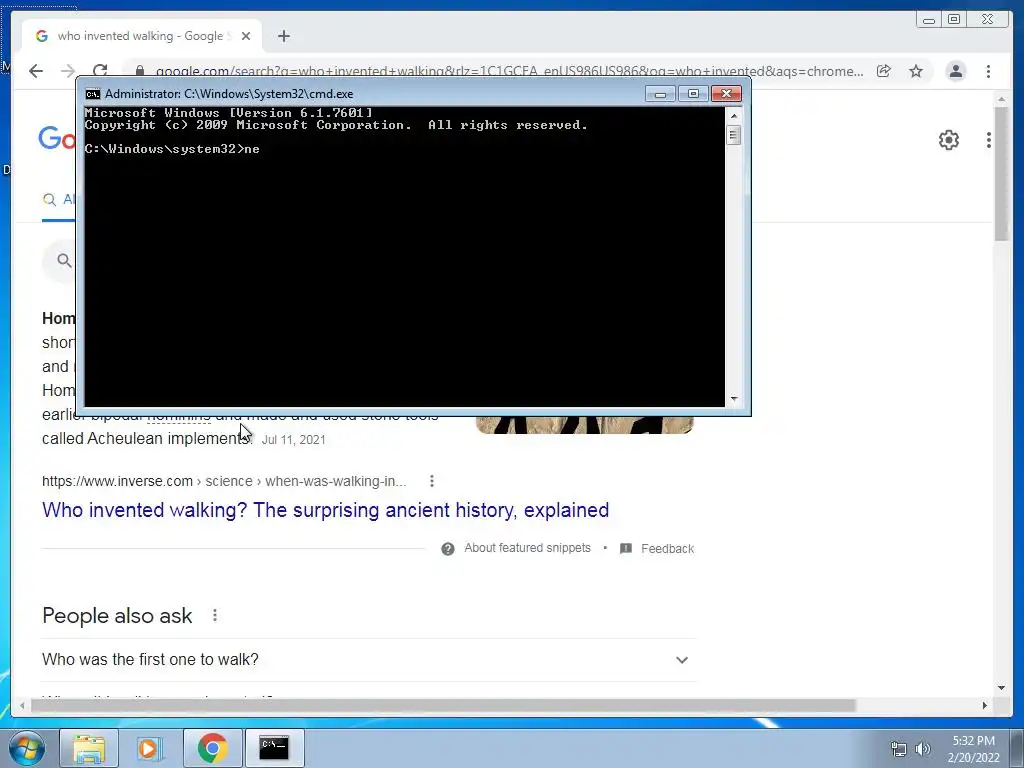Click Chrome back arrow button

(x=36, y=71)
